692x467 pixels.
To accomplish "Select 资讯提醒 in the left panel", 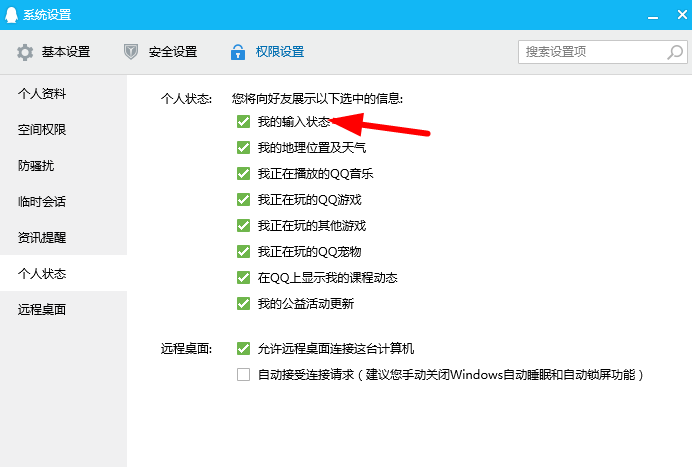I will 42,237.
